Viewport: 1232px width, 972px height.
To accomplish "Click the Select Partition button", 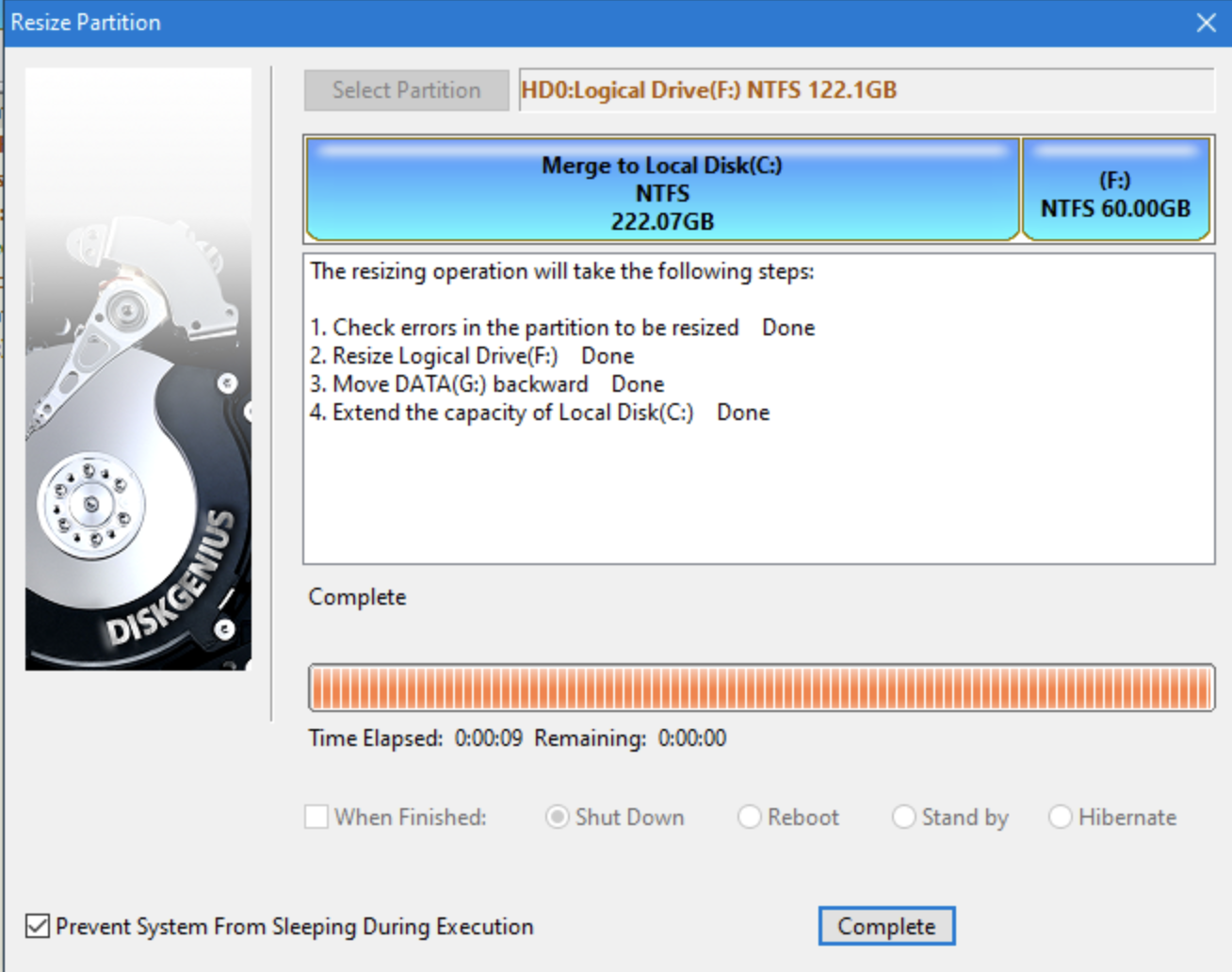I will pyautogui.click(x=405, y=89).
